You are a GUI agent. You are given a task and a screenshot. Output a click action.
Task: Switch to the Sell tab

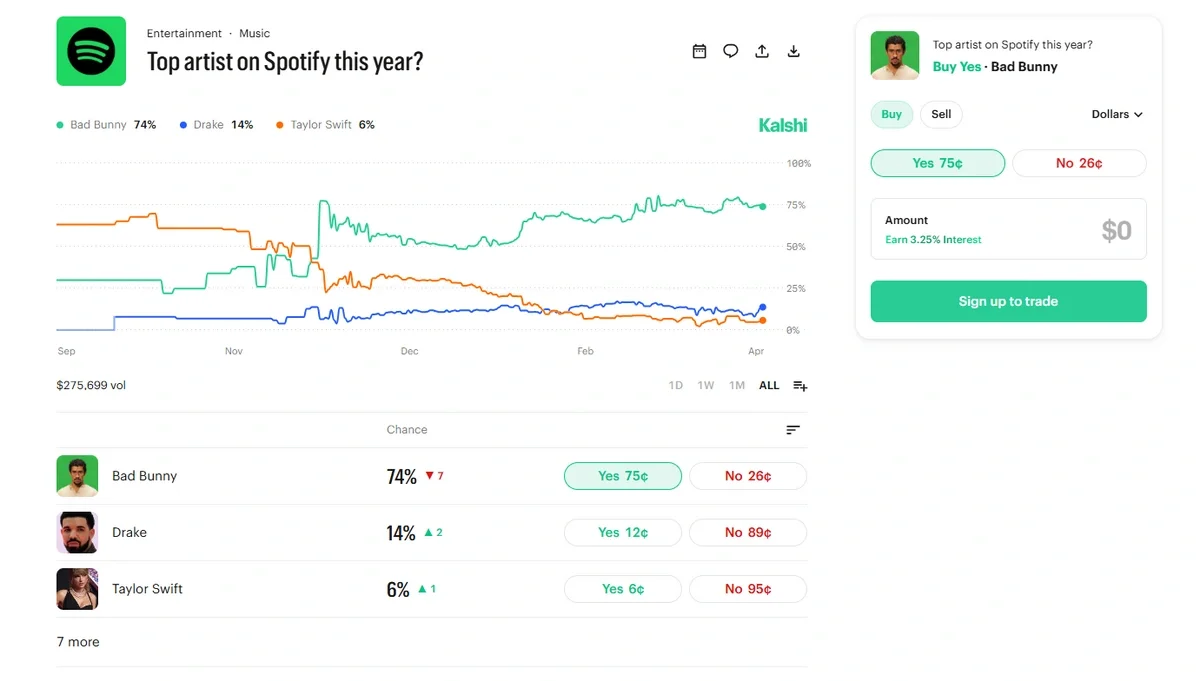[x=940, y=114]
